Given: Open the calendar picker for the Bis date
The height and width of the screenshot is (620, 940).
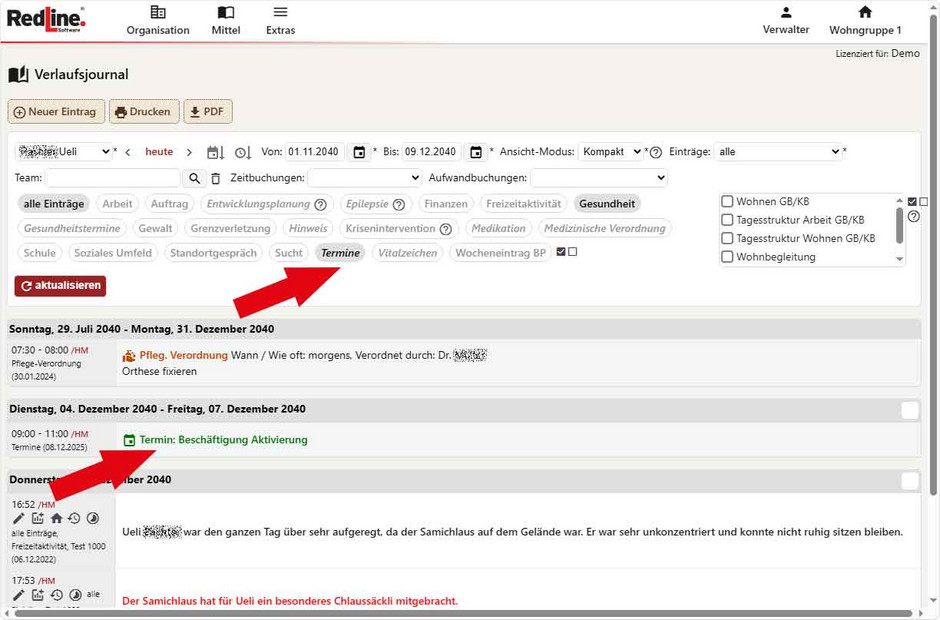Looking at the screenshot, I should tap(476, 152).
